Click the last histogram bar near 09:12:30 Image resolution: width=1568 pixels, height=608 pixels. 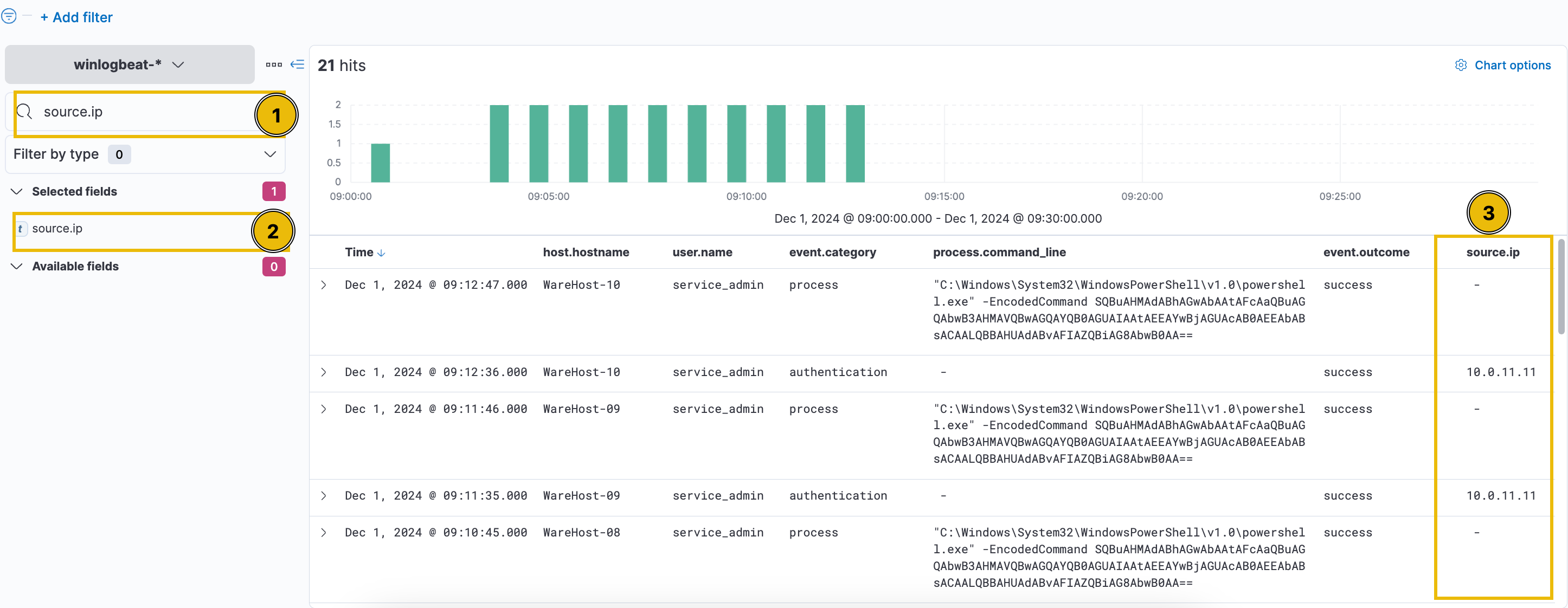click(x=855, y=144)
